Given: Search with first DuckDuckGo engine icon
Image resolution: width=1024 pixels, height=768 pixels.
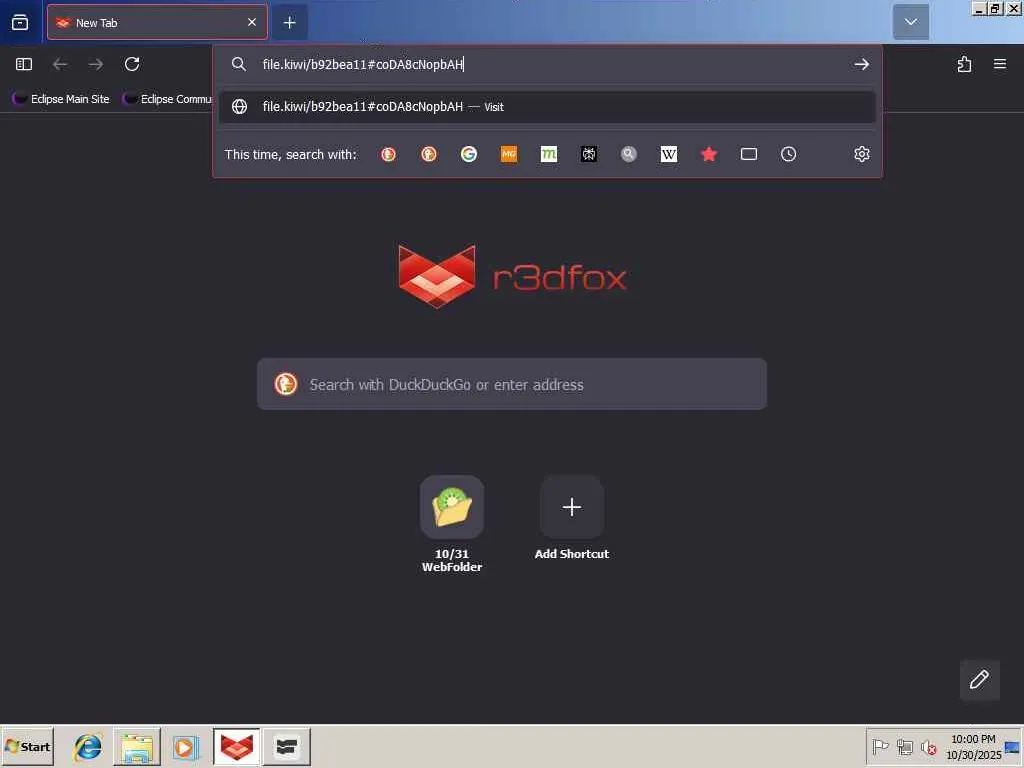Looking at the screenshot, I should pos(389,154).
